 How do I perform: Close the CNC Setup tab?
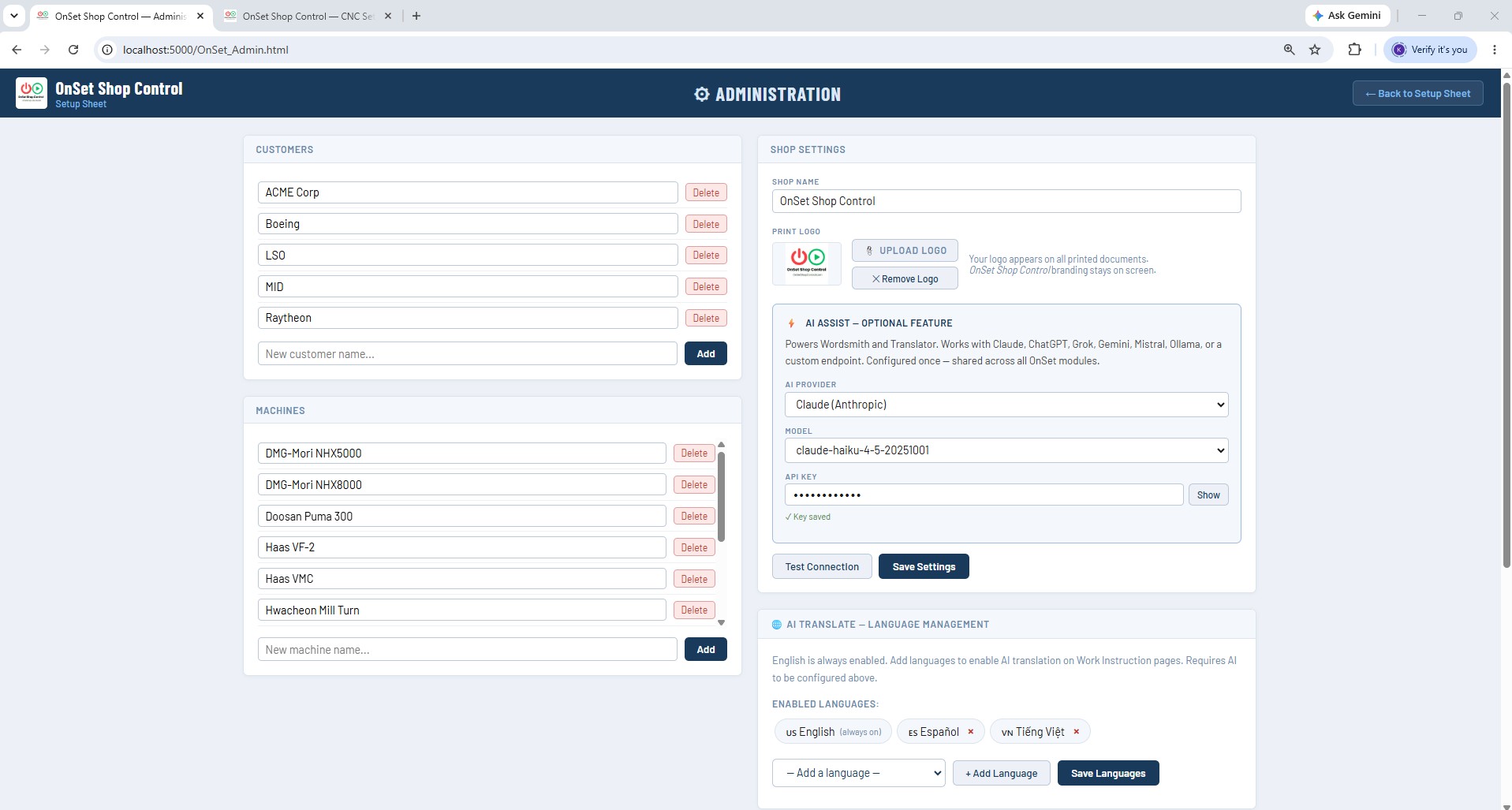[x=388, y=16]
